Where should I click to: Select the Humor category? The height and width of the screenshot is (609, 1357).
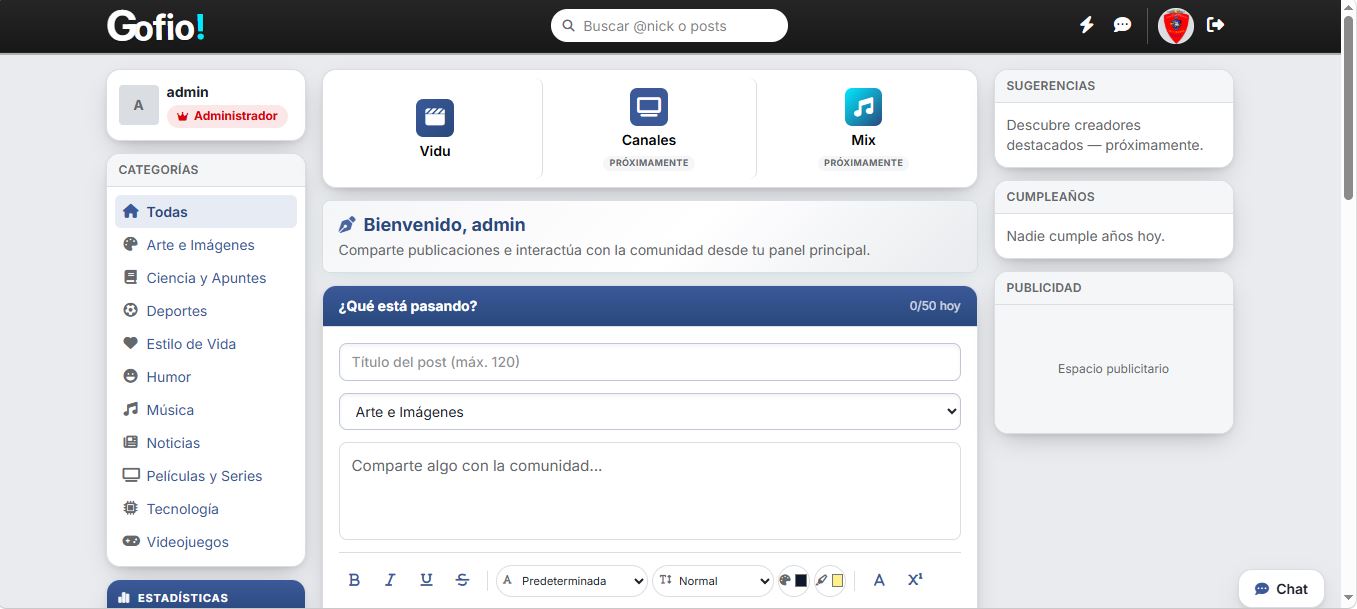(206, 377)
